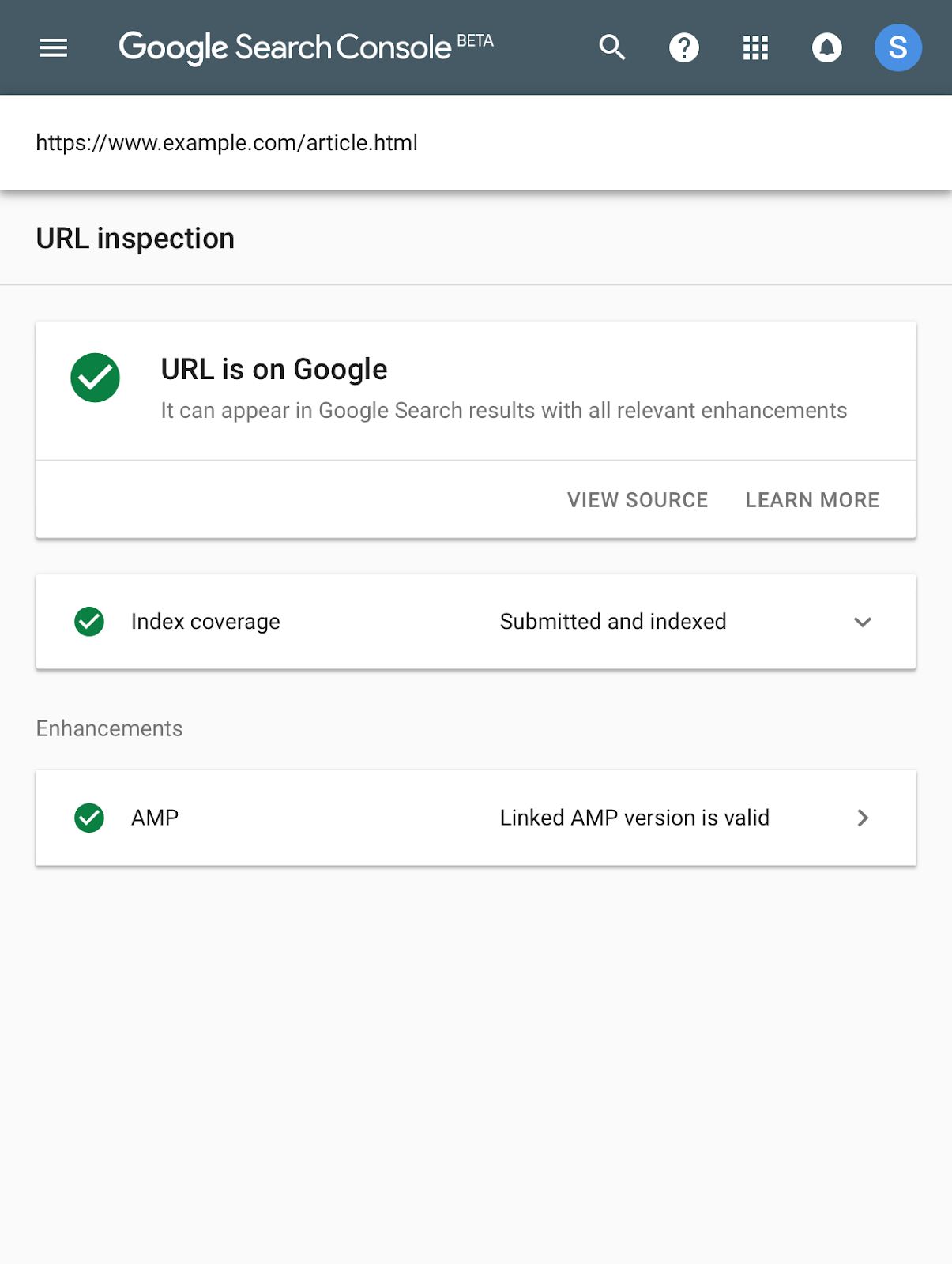Click the AMP validity check icon
This screenshot has height=1264, width=952.
click(89, 818)
